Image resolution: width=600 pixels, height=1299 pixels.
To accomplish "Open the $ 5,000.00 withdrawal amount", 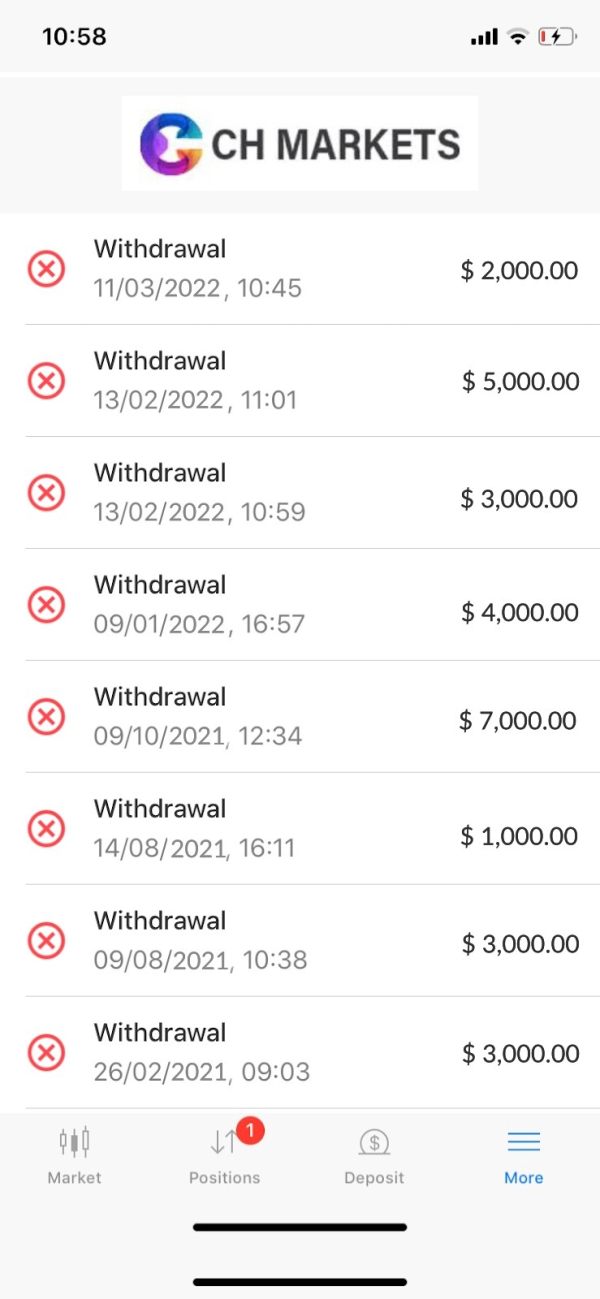I will [x=520, y=381].
